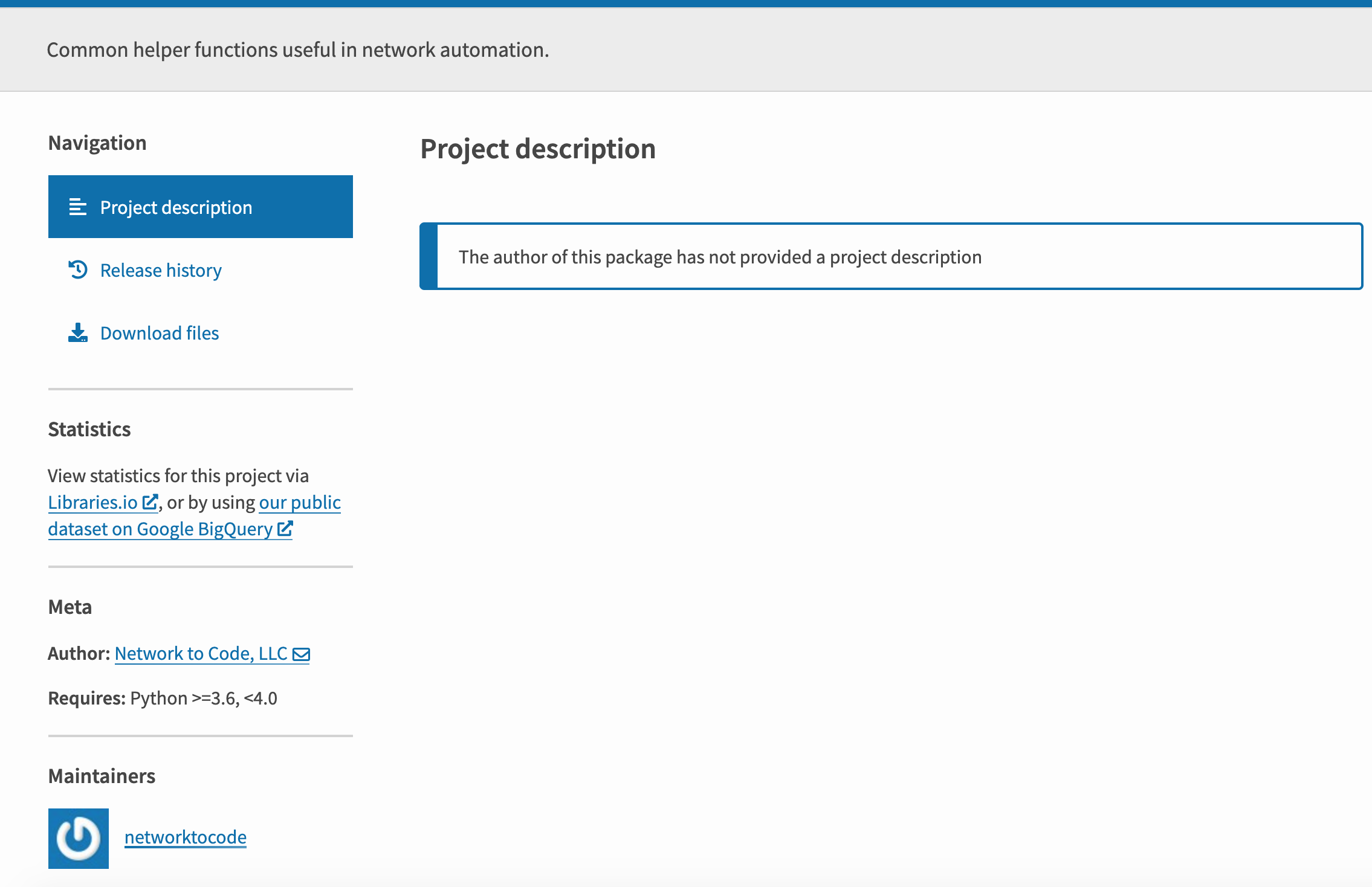
Task: Open the Download files tab
Action: [160, 333]
